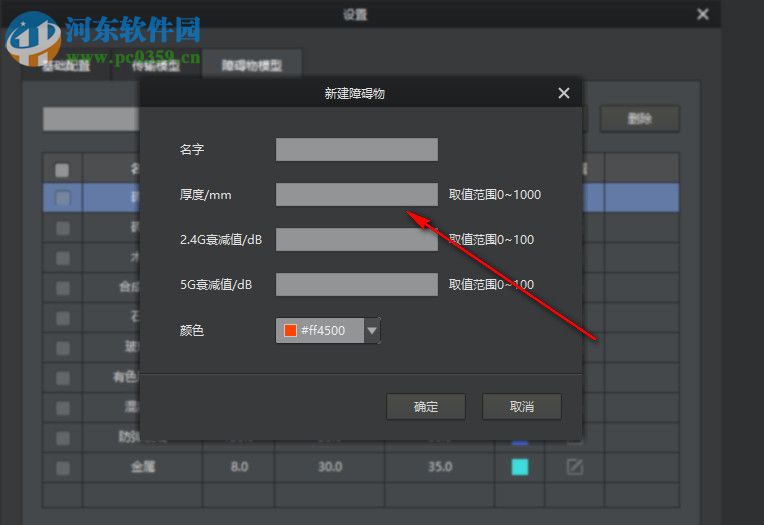Toggle the checkbox in the 有色 row
This screenshot has height=525, width=764.
(62, 378)
